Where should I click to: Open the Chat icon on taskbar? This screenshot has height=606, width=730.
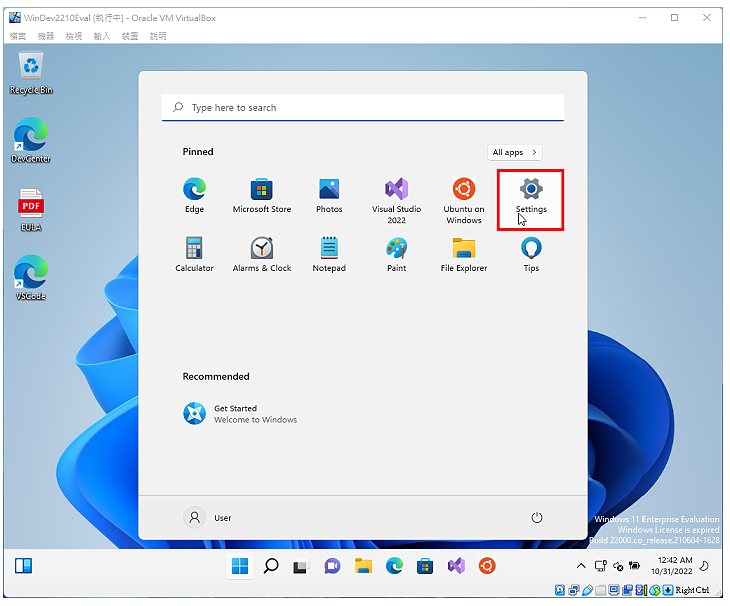click(x=332, y=566)
